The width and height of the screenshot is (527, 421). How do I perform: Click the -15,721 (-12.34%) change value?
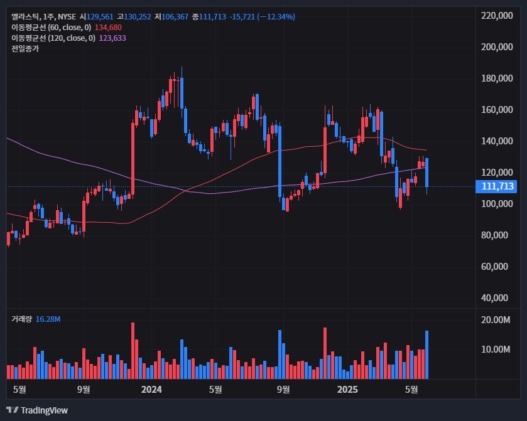pos(262,17)
